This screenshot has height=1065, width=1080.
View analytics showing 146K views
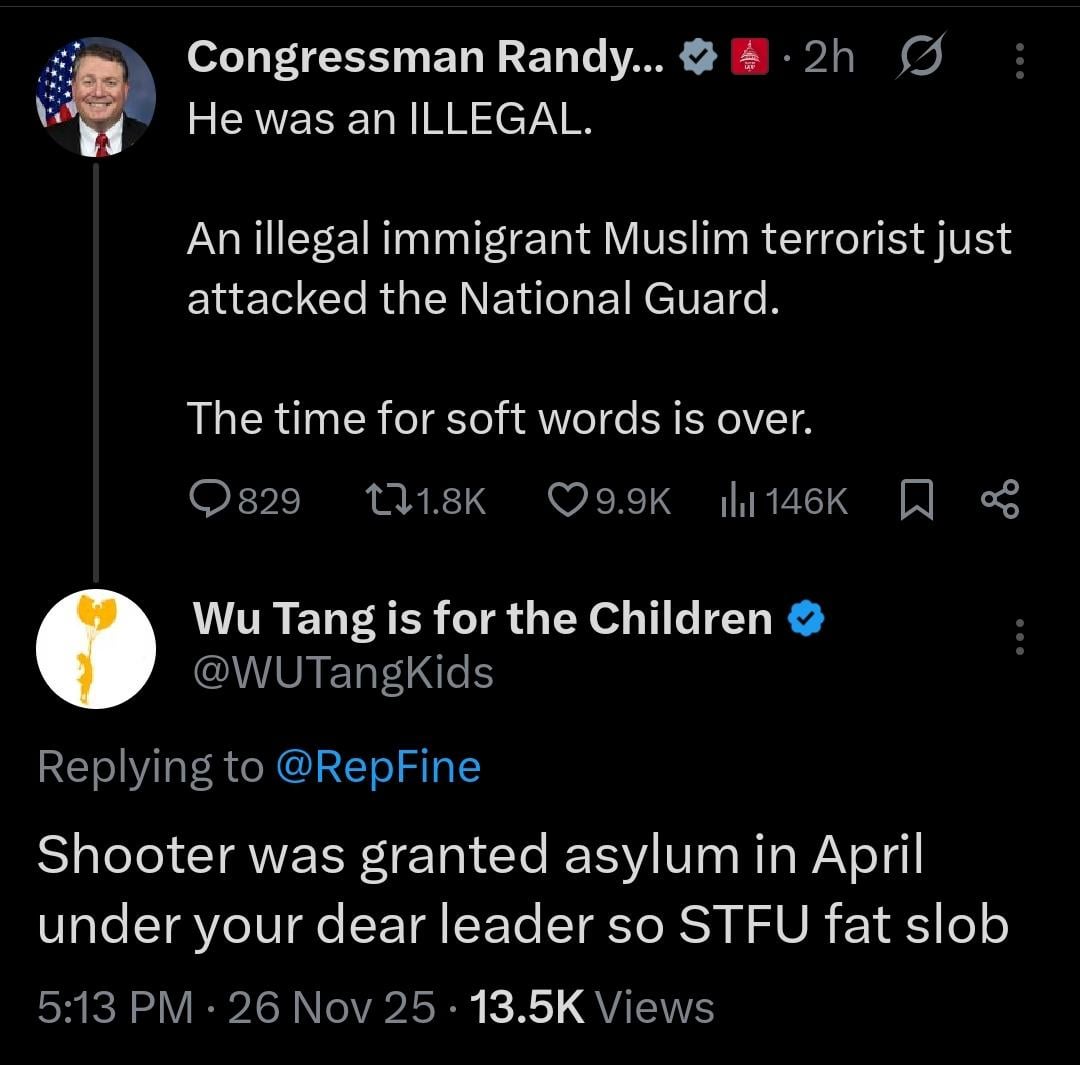pos(736,500)
